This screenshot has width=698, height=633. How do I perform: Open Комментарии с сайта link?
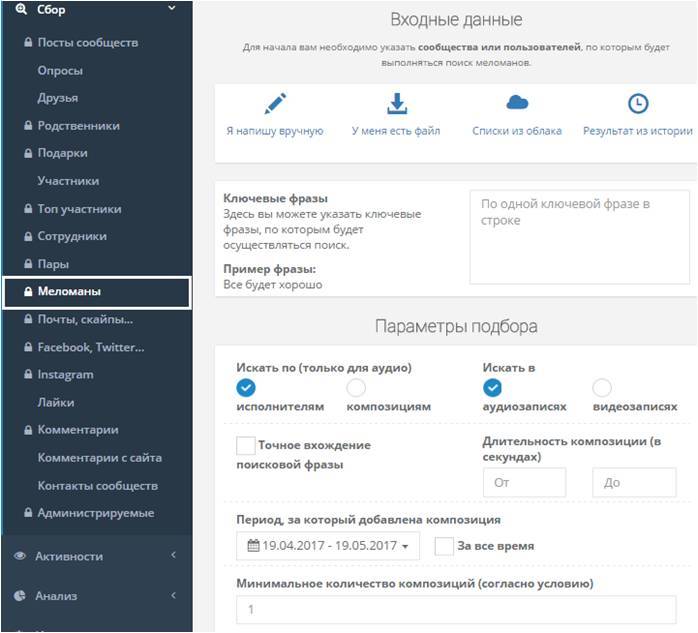[x=99, y=458]
